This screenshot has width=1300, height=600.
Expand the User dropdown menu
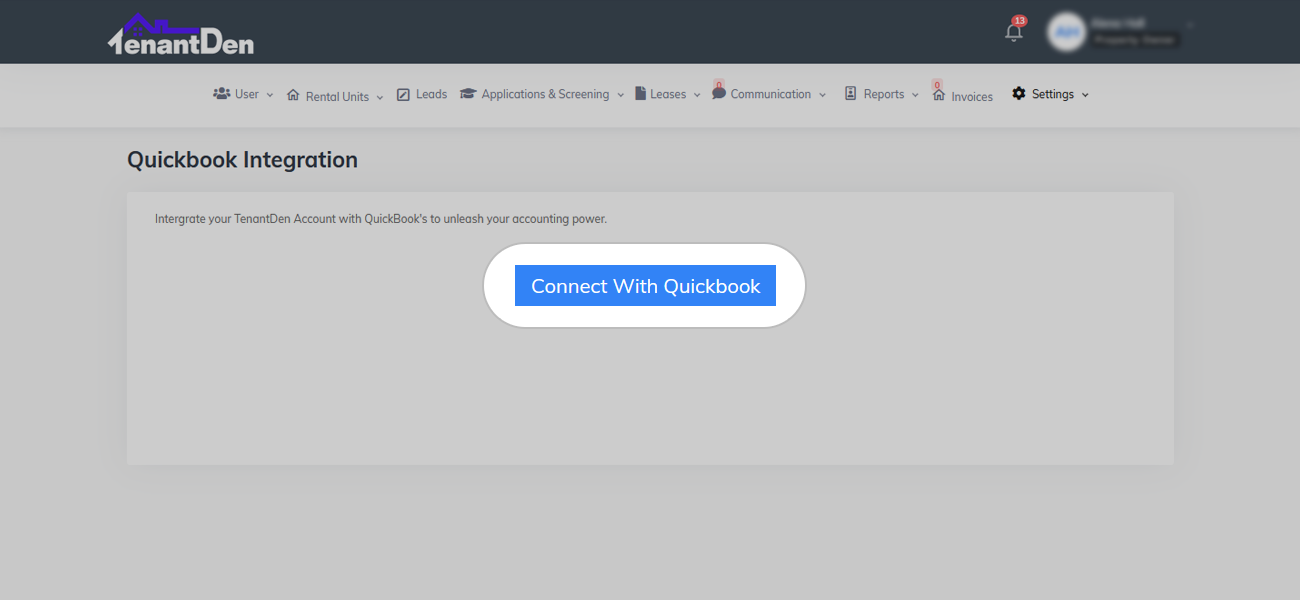point(270,94)
